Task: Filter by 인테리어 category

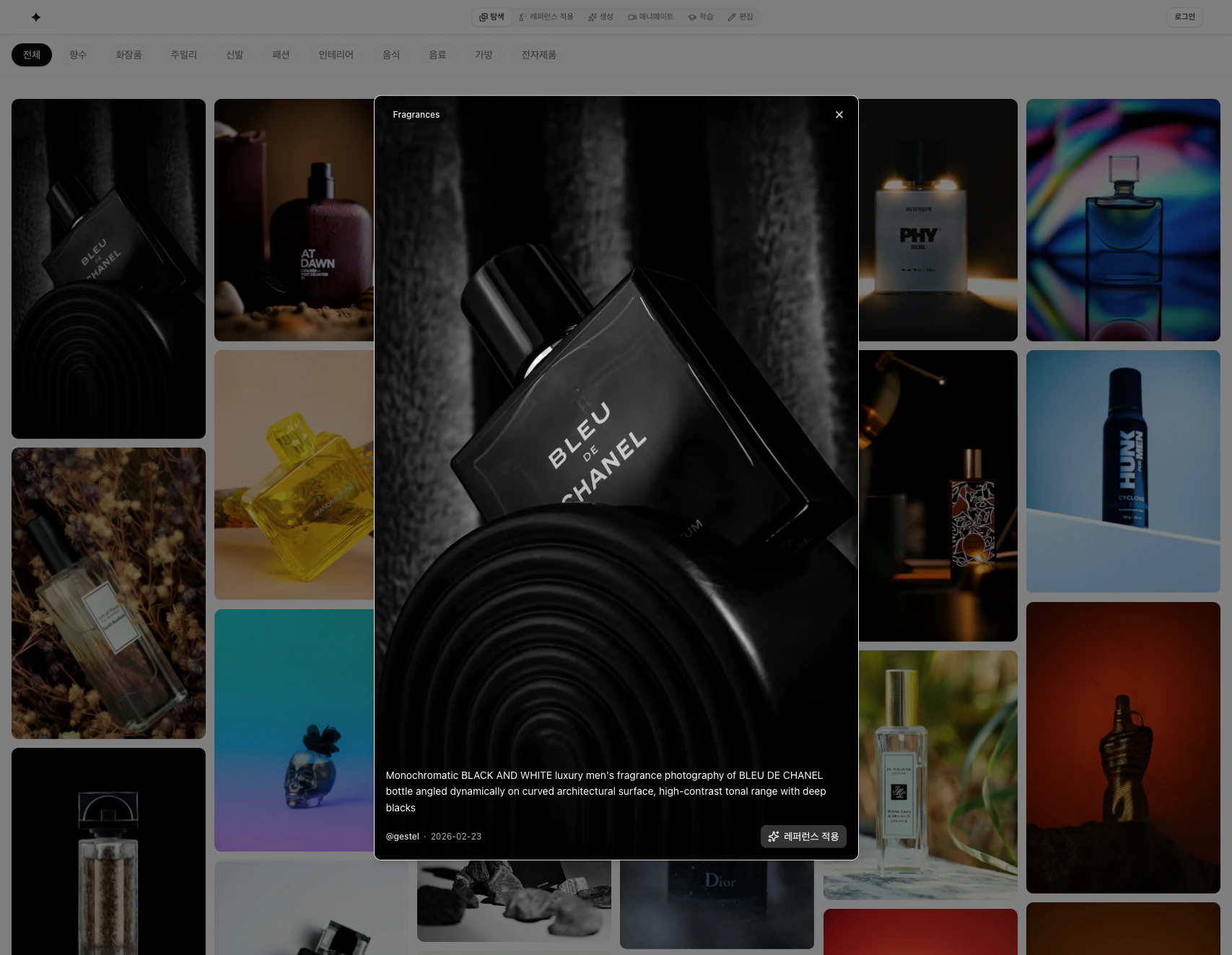Action: coord(336,55)
